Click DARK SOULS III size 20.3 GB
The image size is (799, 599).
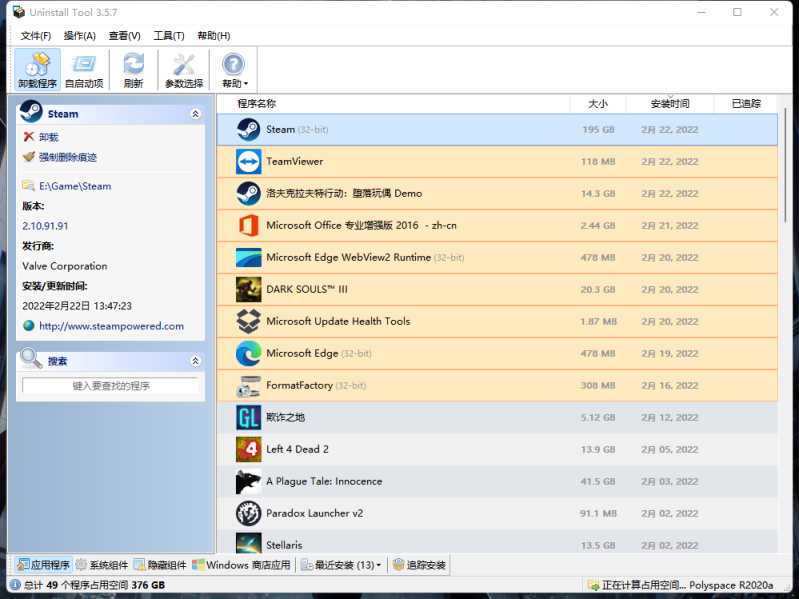click(x=598, y=289)
